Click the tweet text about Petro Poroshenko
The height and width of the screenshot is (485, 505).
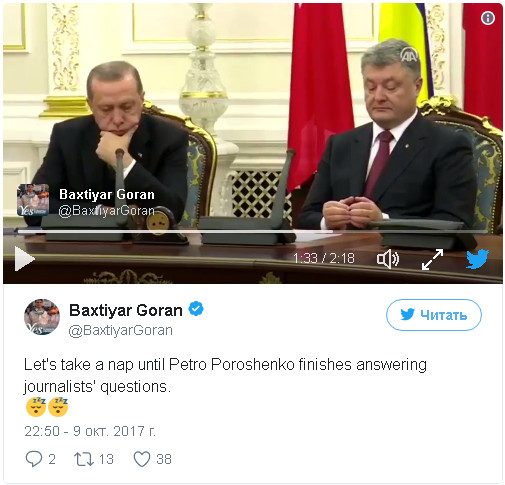[225, 375]
